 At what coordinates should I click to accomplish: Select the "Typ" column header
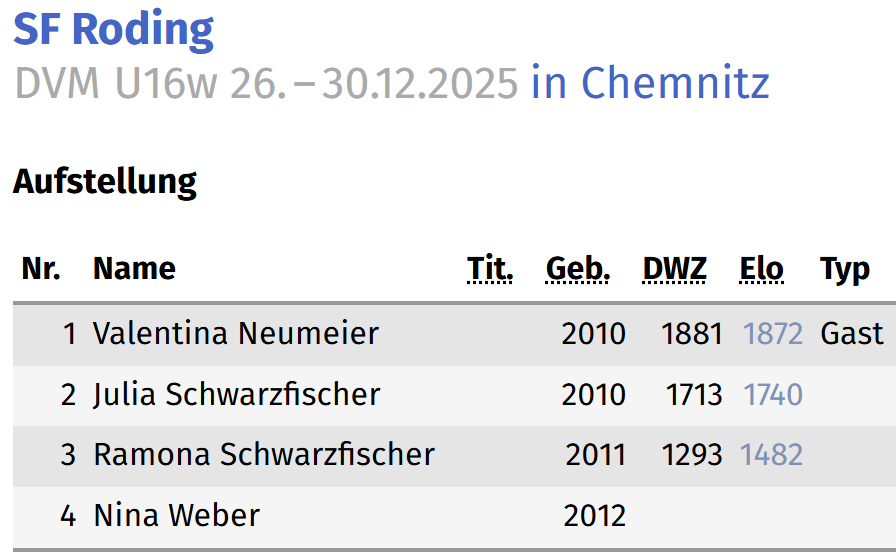[845, 269]
